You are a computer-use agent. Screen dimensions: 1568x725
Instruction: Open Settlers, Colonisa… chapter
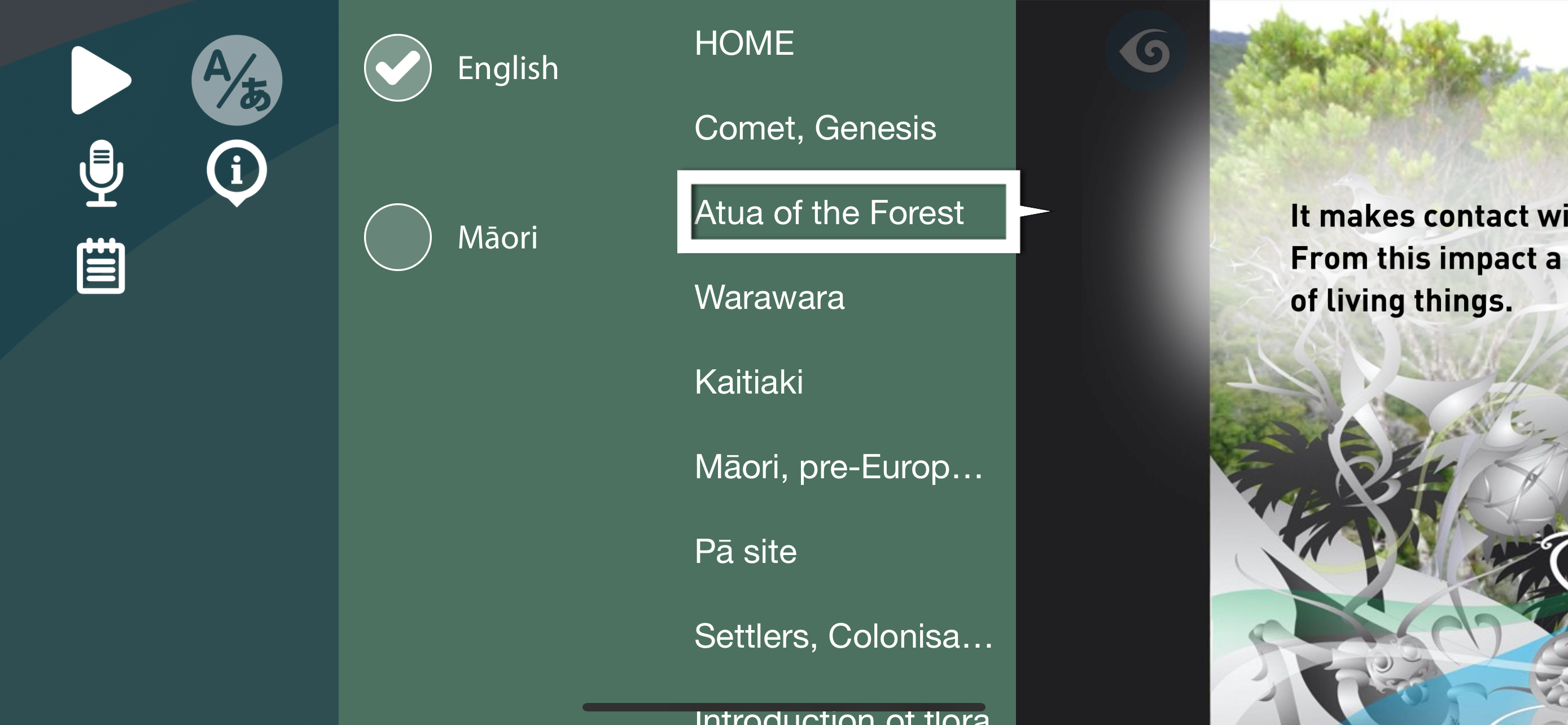[843, 636]
